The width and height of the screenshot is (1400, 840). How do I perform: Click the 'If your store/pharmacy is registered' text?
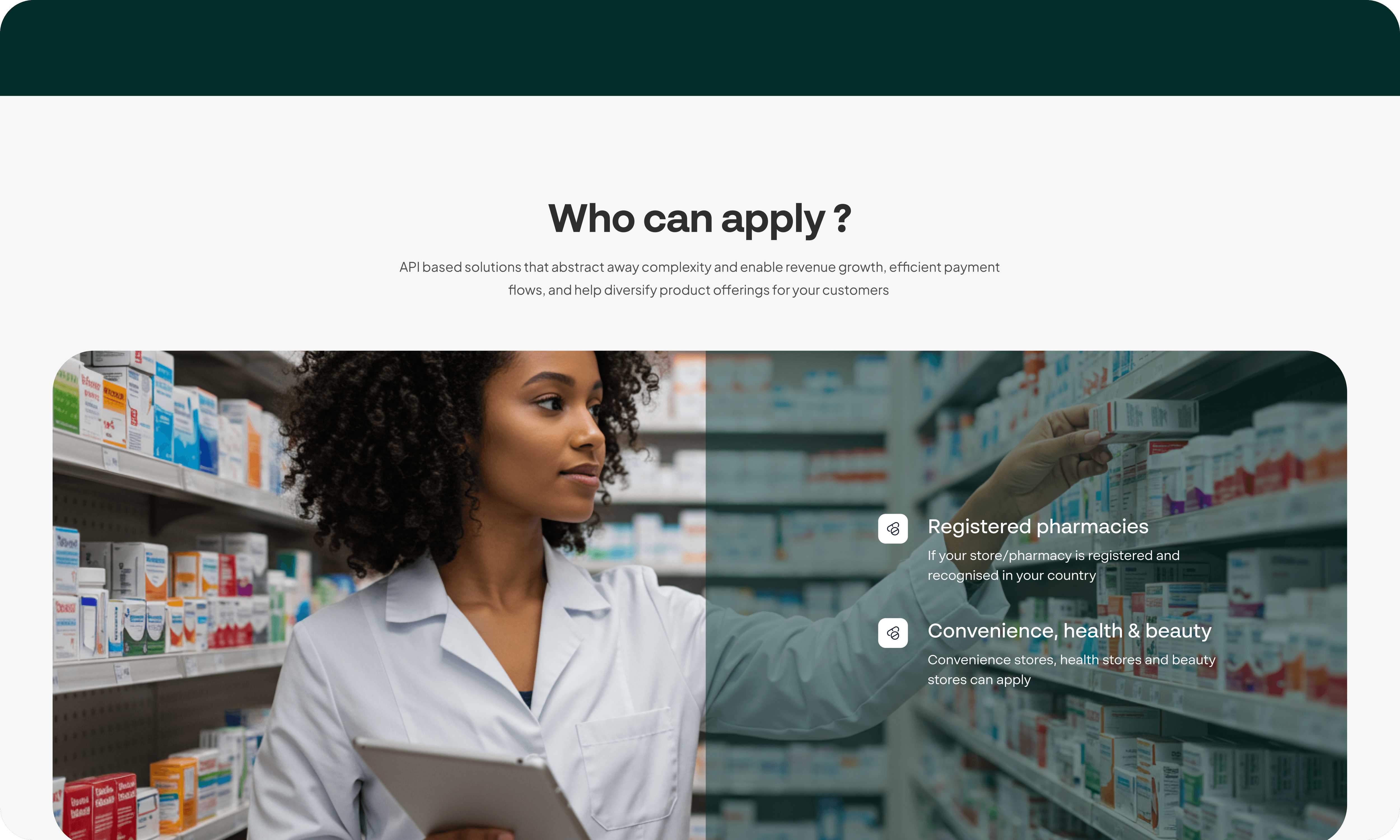click(x=1053, y=555)
